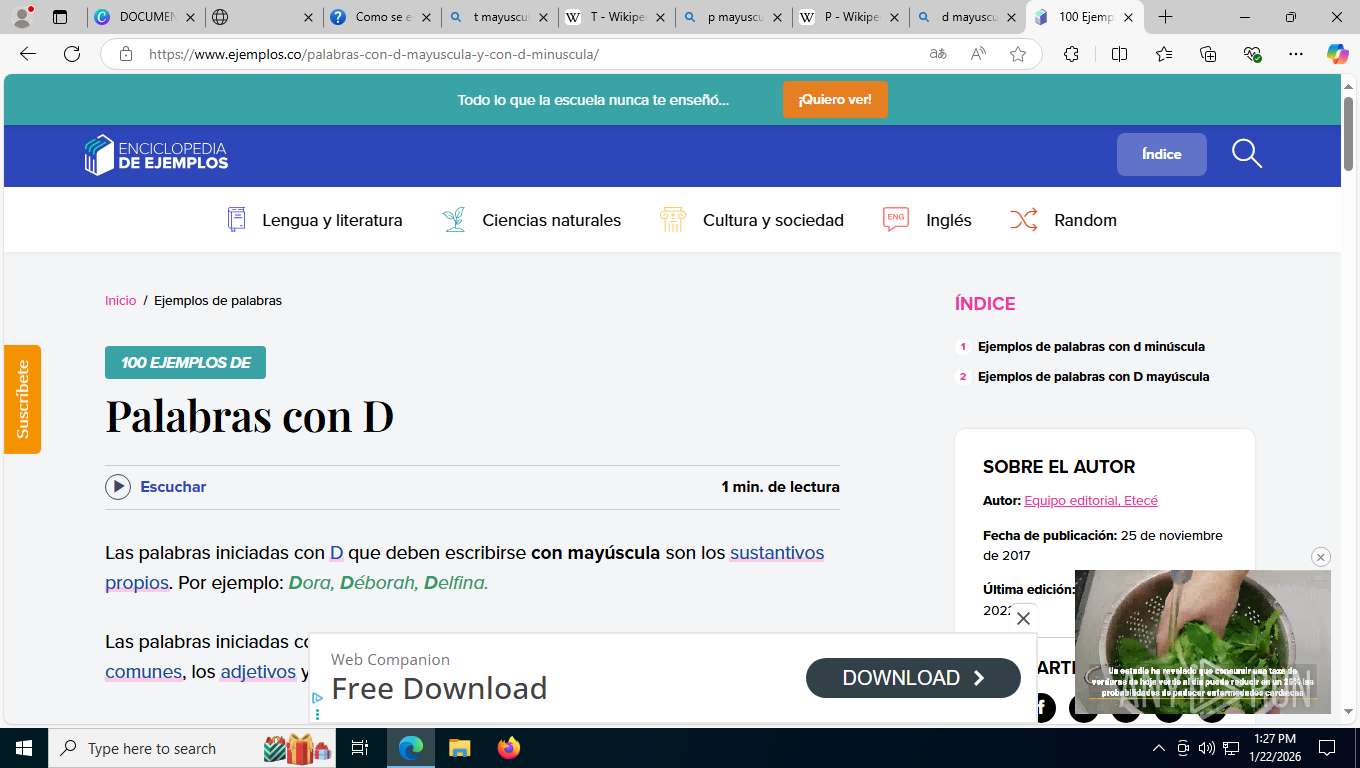Click the Suscríbete side tab
This screenshot has height=768, width=1360.
[x=22, y=399]
